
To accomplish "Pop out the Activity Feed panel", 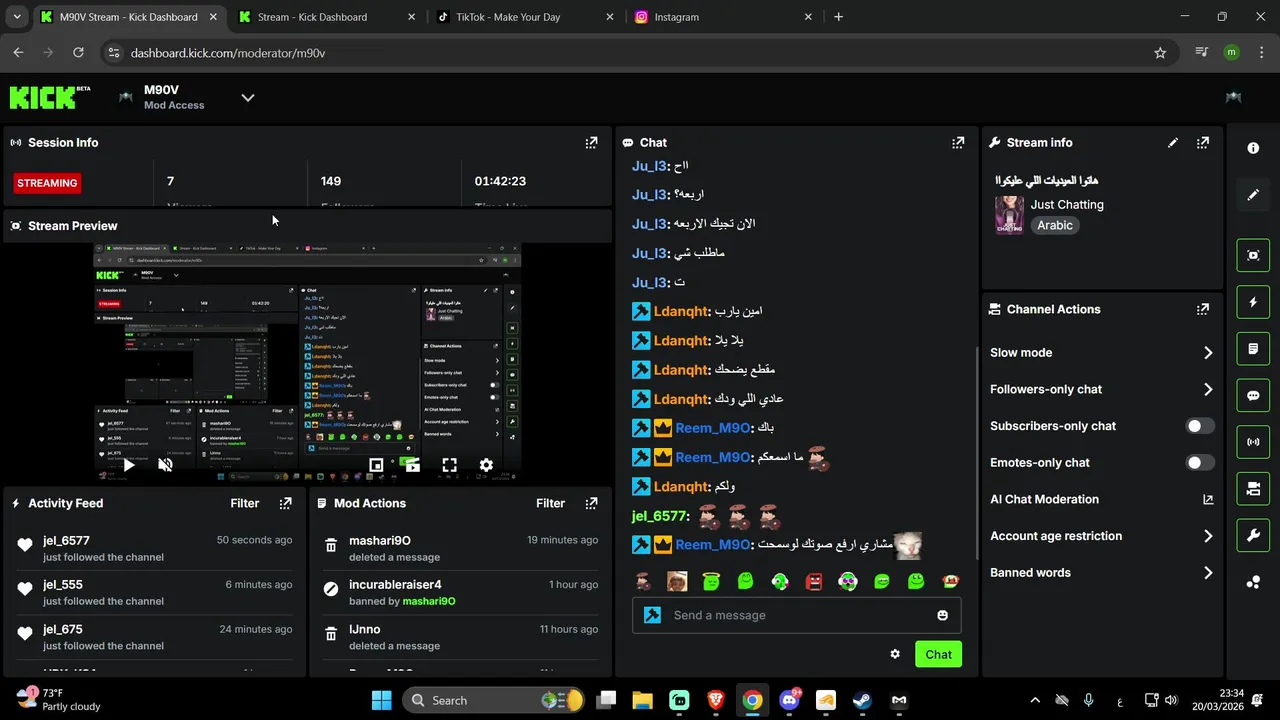I will (285, 504).
